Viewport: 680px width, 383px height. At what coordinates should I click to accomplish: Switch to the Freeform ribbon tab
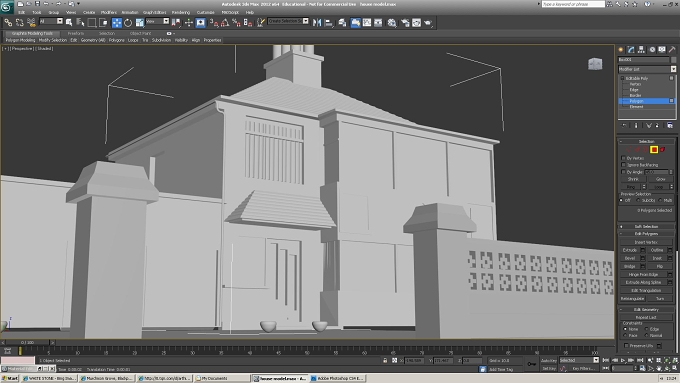click(x=75, y=33)
